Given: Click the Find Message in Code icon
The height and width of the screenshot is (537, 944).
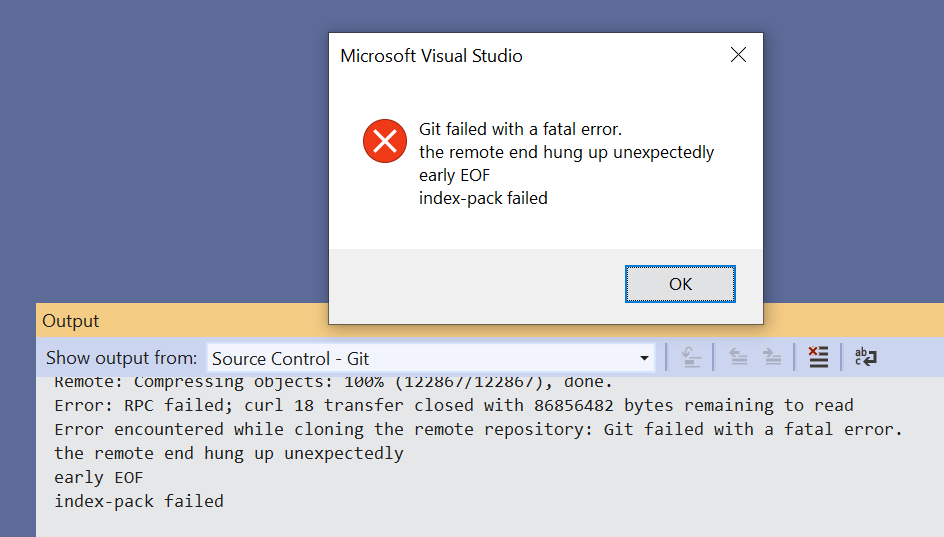Looking at the screenshot, I should (x=691, y=357).
